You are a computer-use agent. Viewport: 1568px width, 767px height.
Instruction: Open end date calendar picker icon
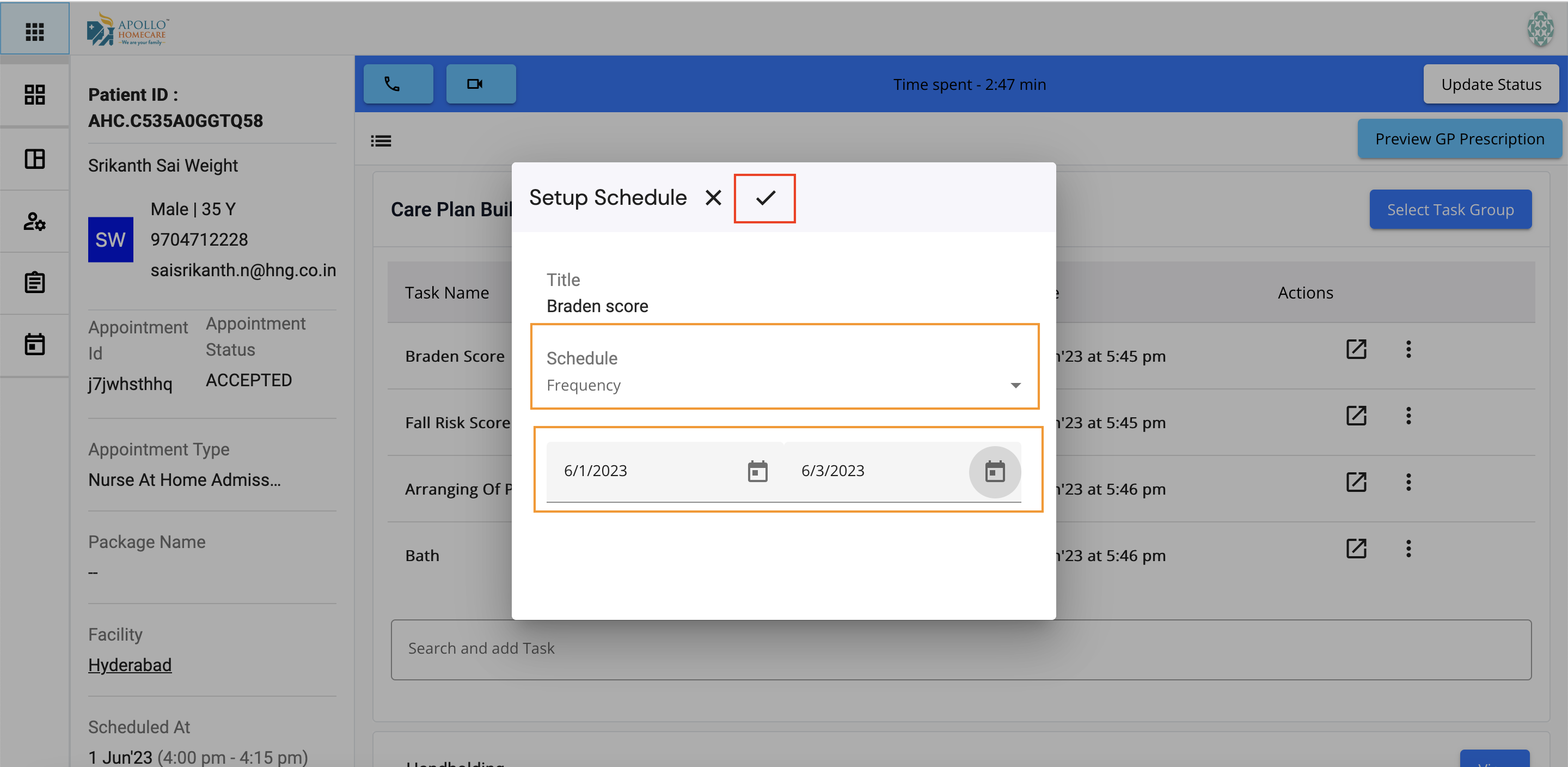[x=995, y=471]
